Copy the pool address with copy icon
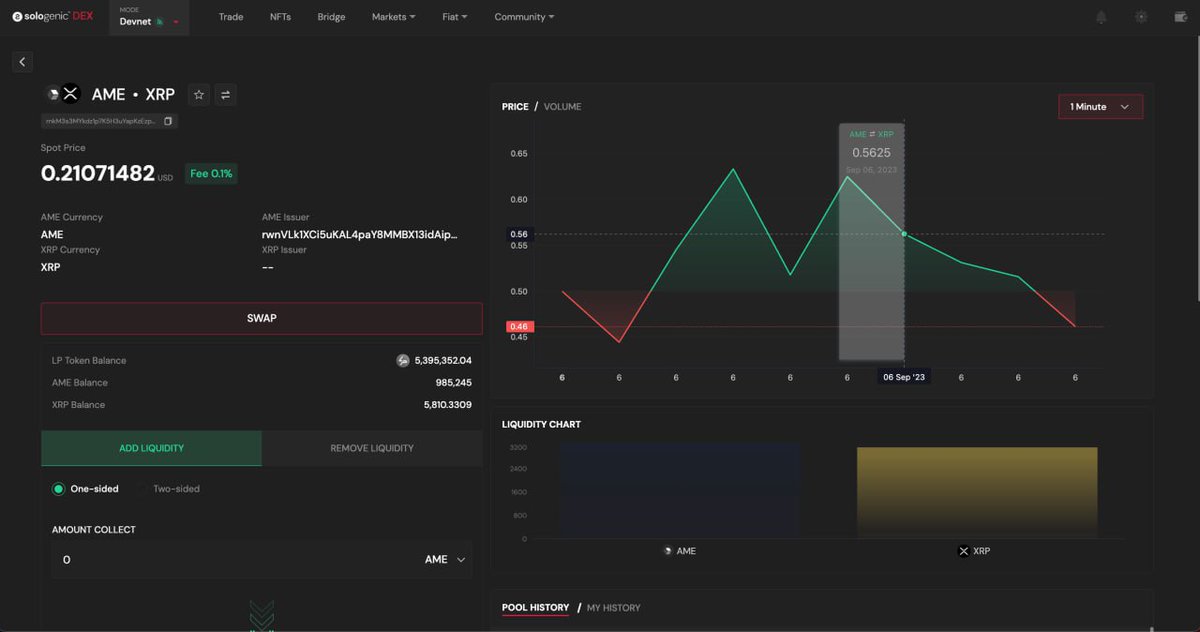Image resolution: width=1200 pixels, height=632 pixels. (168, 121)
